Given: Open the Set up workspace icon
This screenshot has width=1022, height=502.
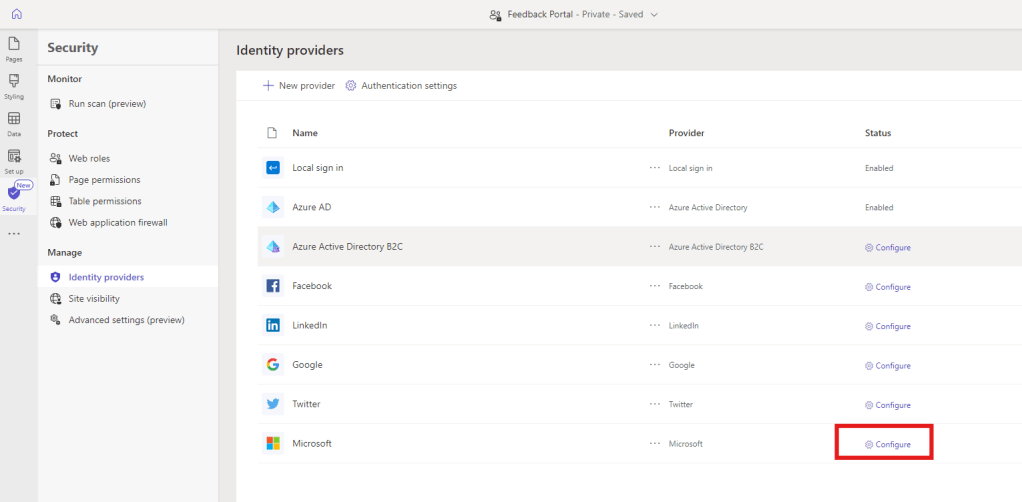Looking at the screenshot, I should [x=14, y=159].
